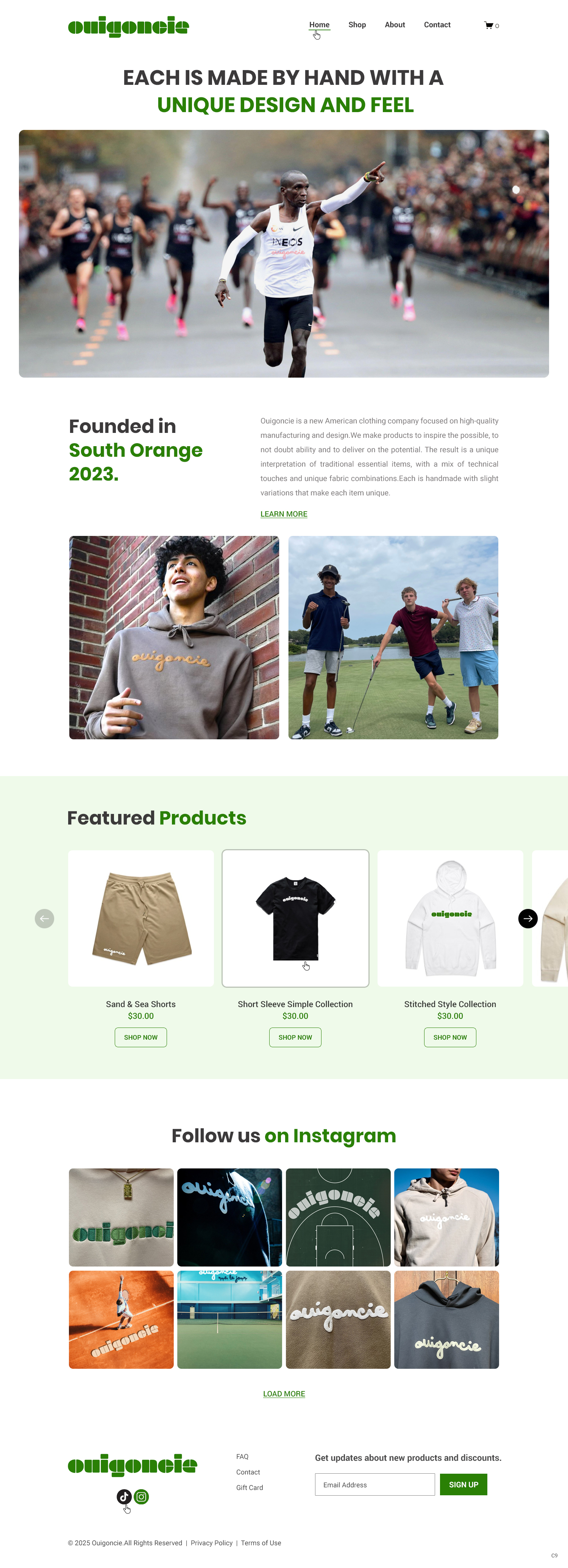Click the TikTok icon in footer
This screenshot has height=1568, width=568.
click(x=124, y=1496)
